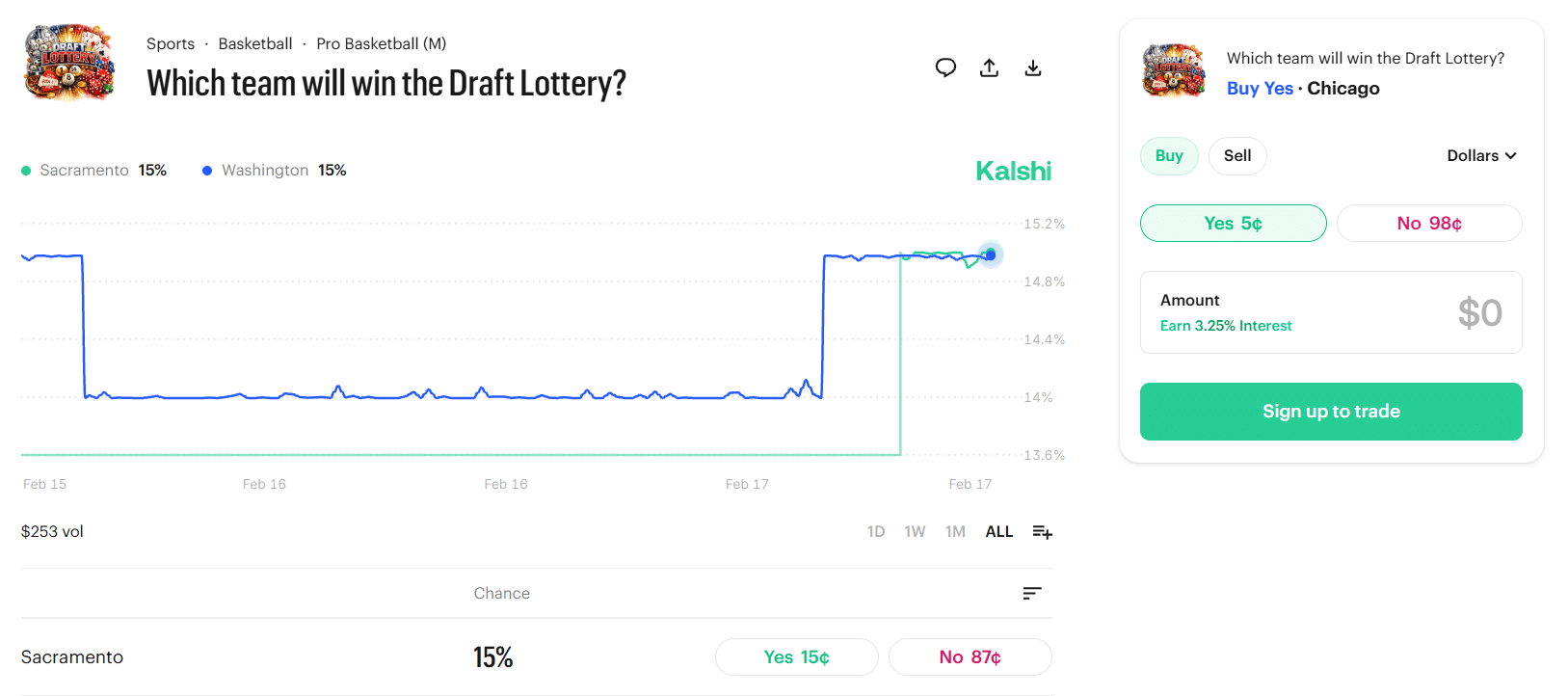This screenshot has height=696, width=1568.
Task: Click the Draft Lottery market logo
Action: 69,64
